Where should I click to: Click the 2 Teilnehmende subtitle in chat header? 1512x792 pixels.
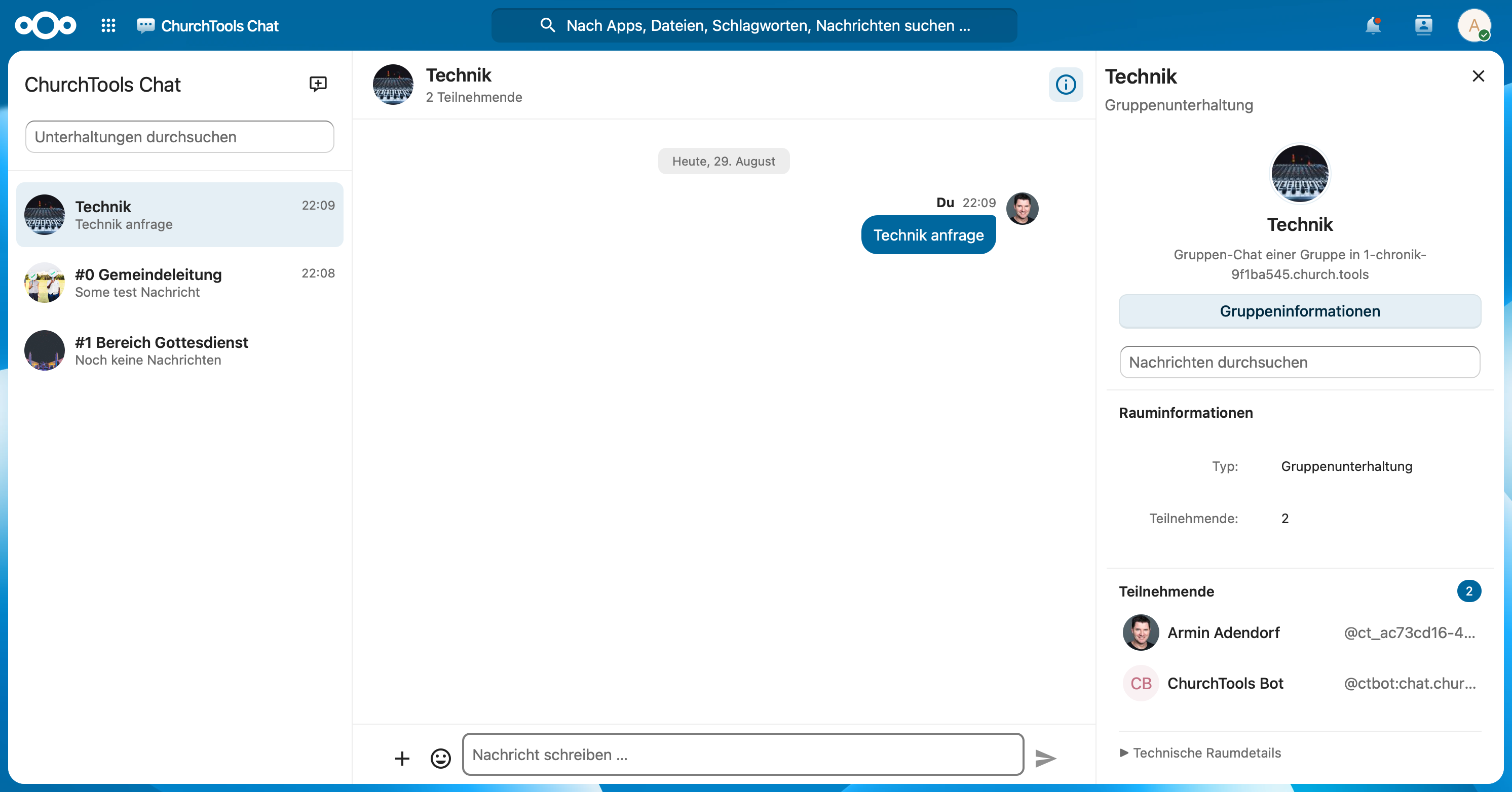(474, 97)
